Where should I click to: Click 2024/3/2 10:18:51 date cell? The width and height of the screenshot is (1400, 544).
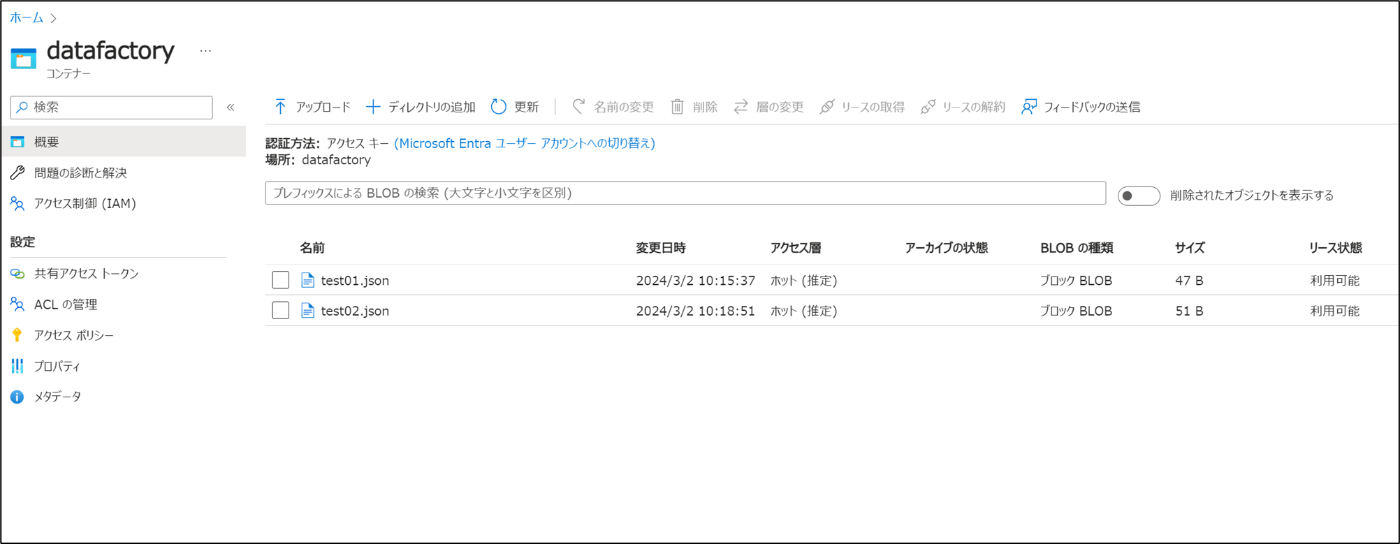point(696,311)
